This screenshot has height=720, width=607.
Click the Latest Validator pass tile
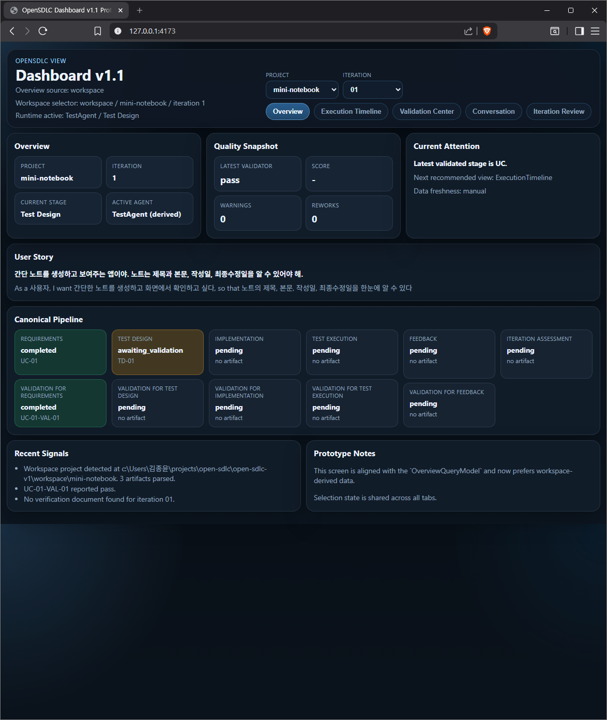[x=258, y=174]
